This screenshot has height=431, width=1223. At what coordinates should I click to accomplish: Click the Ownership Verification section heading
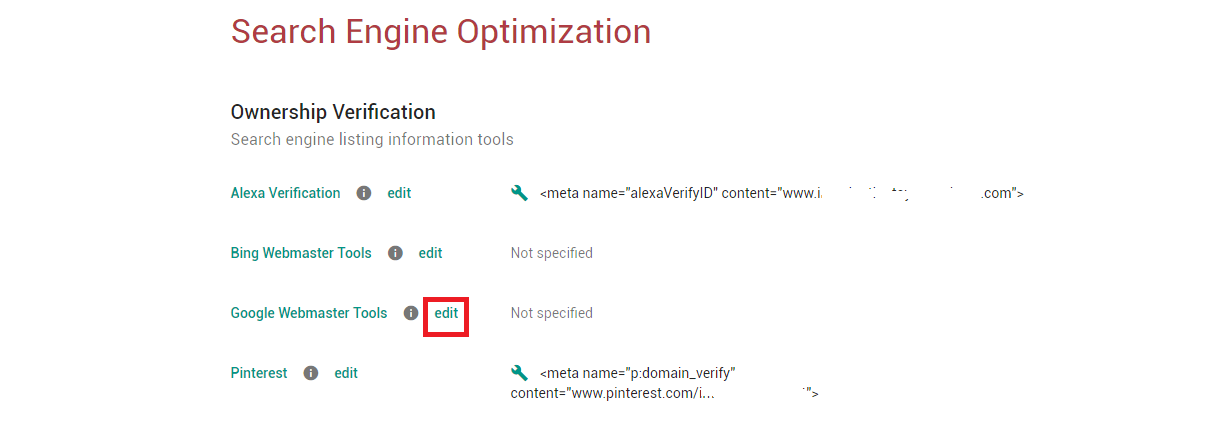pos(333,112)
